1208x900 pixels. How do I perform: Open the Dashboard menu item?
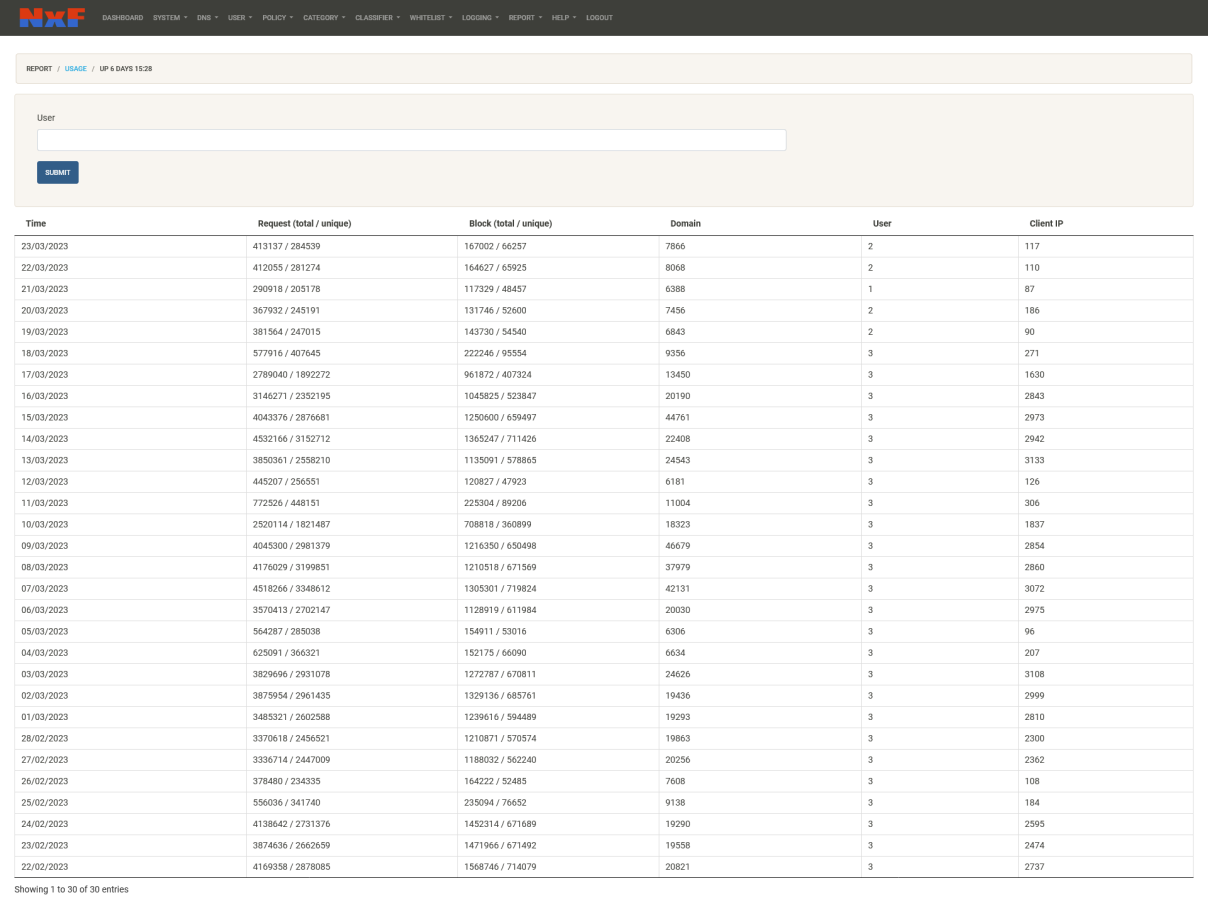122,18
